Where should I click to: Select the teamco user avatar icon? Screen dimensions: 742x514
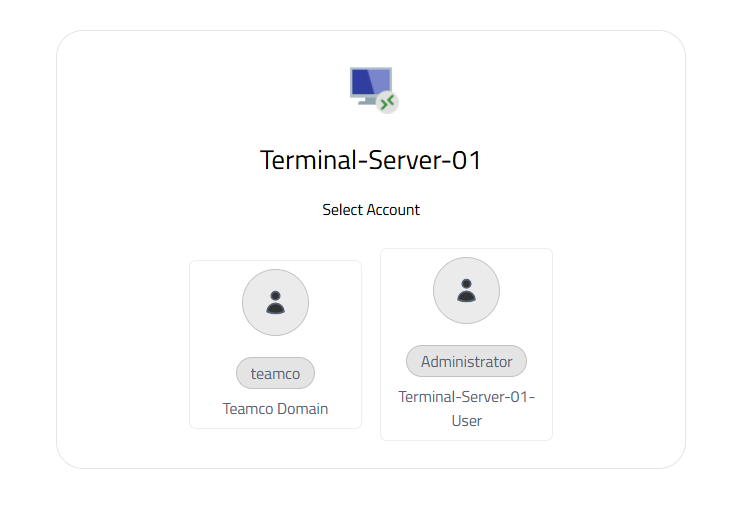pos(275,302)
